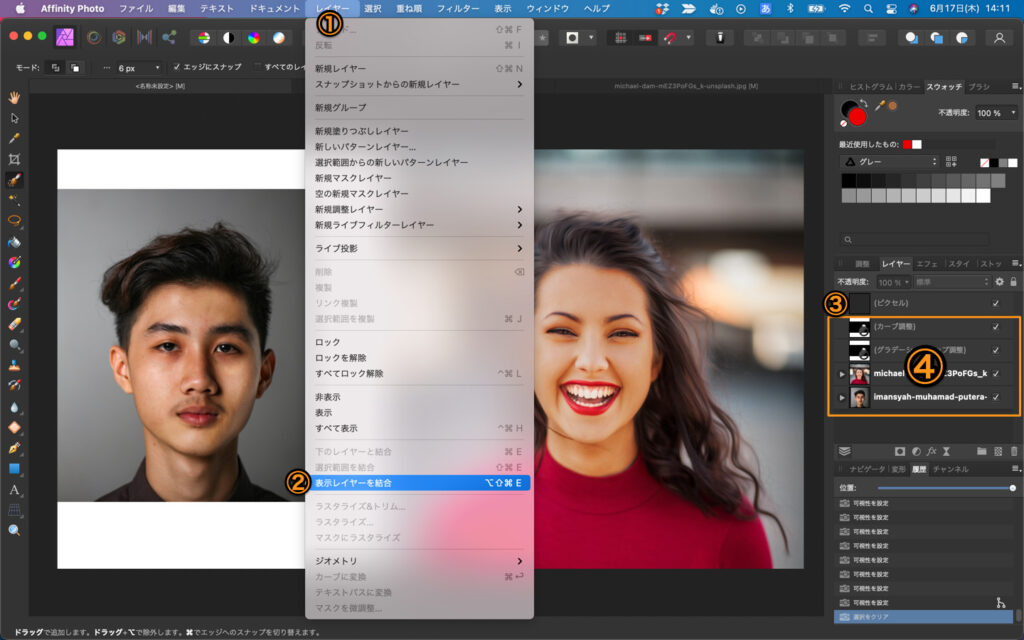
Task: Toggle the エッジにスナップ checkbox
Action: click(x=178, y=68)
